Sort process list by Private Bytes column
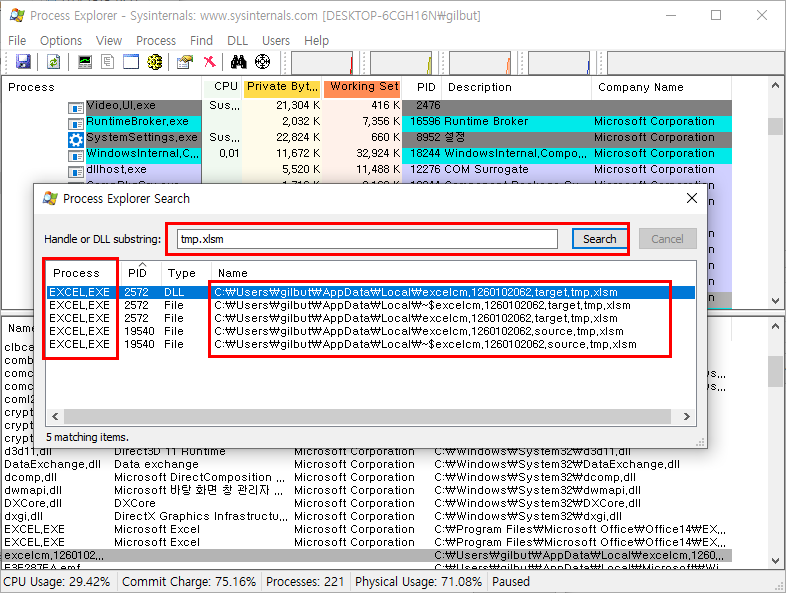786x593 pixels. coord(282,87)
